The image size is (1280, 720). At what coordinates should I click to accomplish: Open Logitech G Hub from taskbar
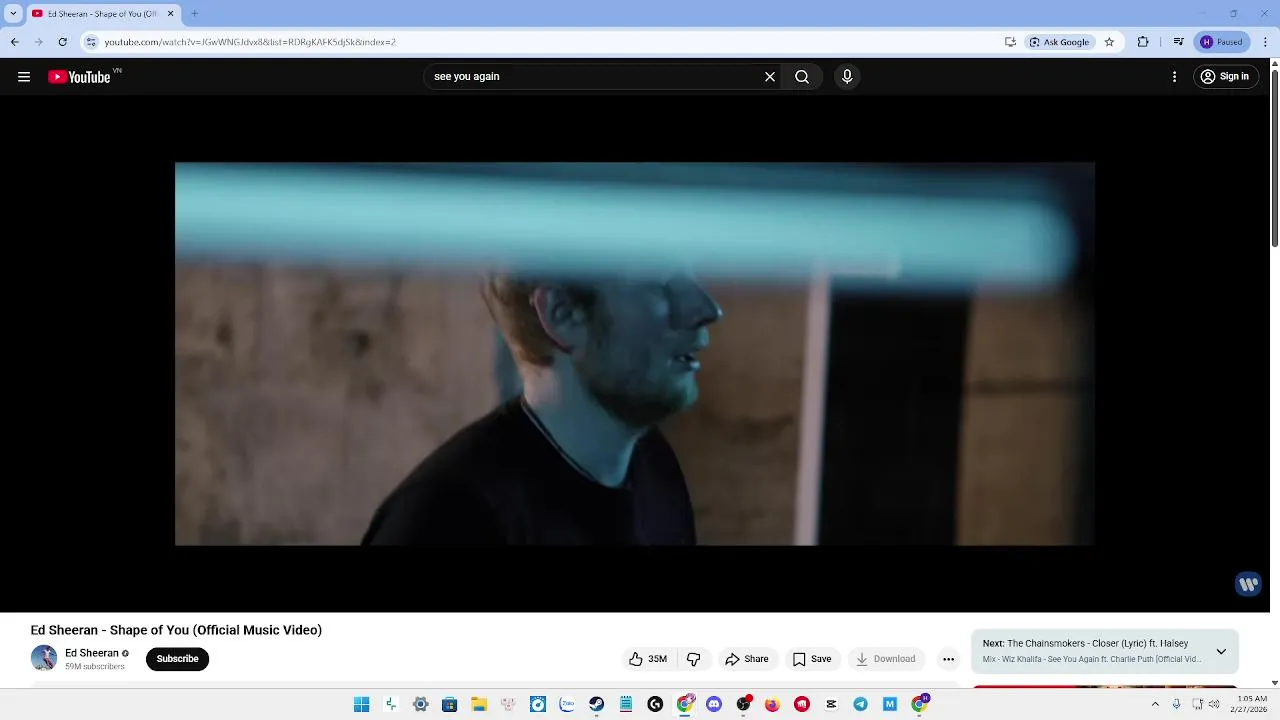click(x=655, y=704)
